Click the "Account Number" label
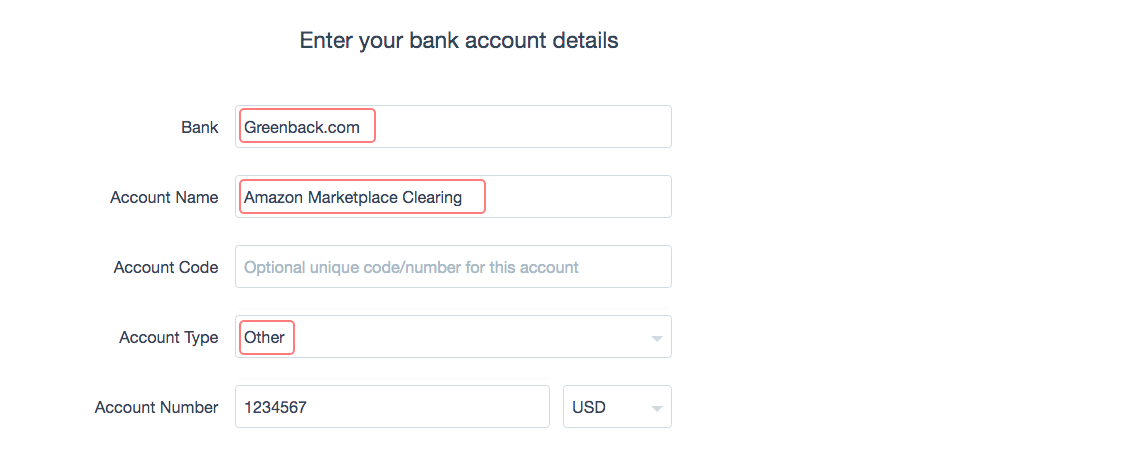Screen dimensions: 1133x459 [x=156, y=407]
